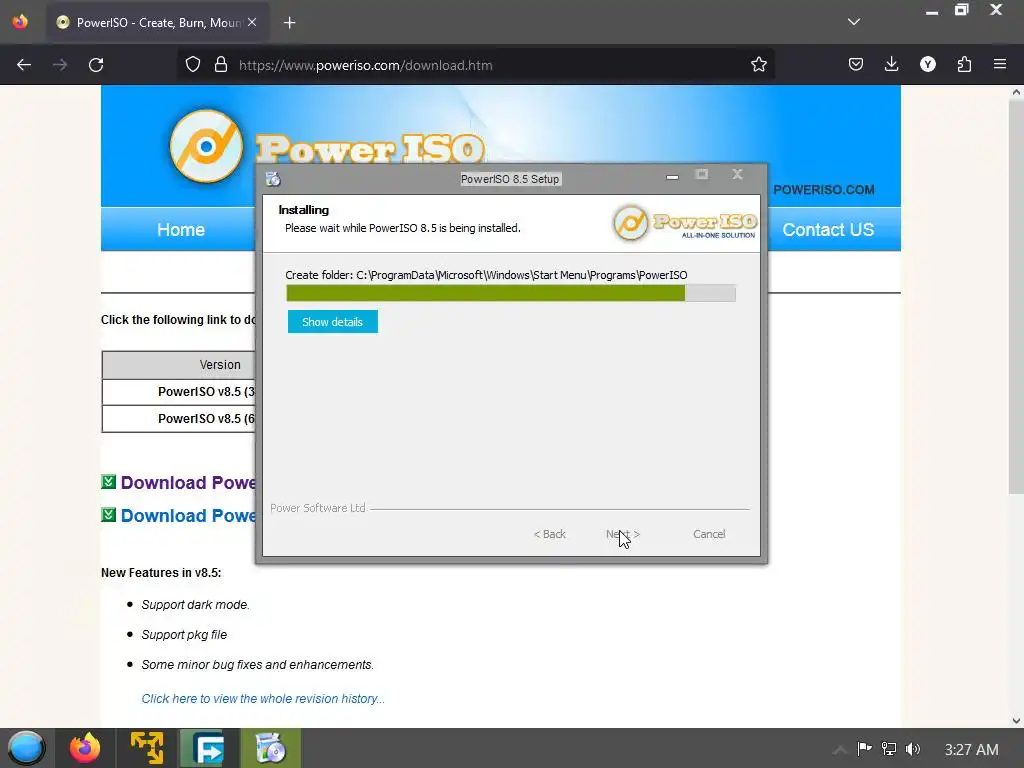The image size is (1024, 768).
Task: Select the PowerISO - Create, Burn tab
Action: 158,23
